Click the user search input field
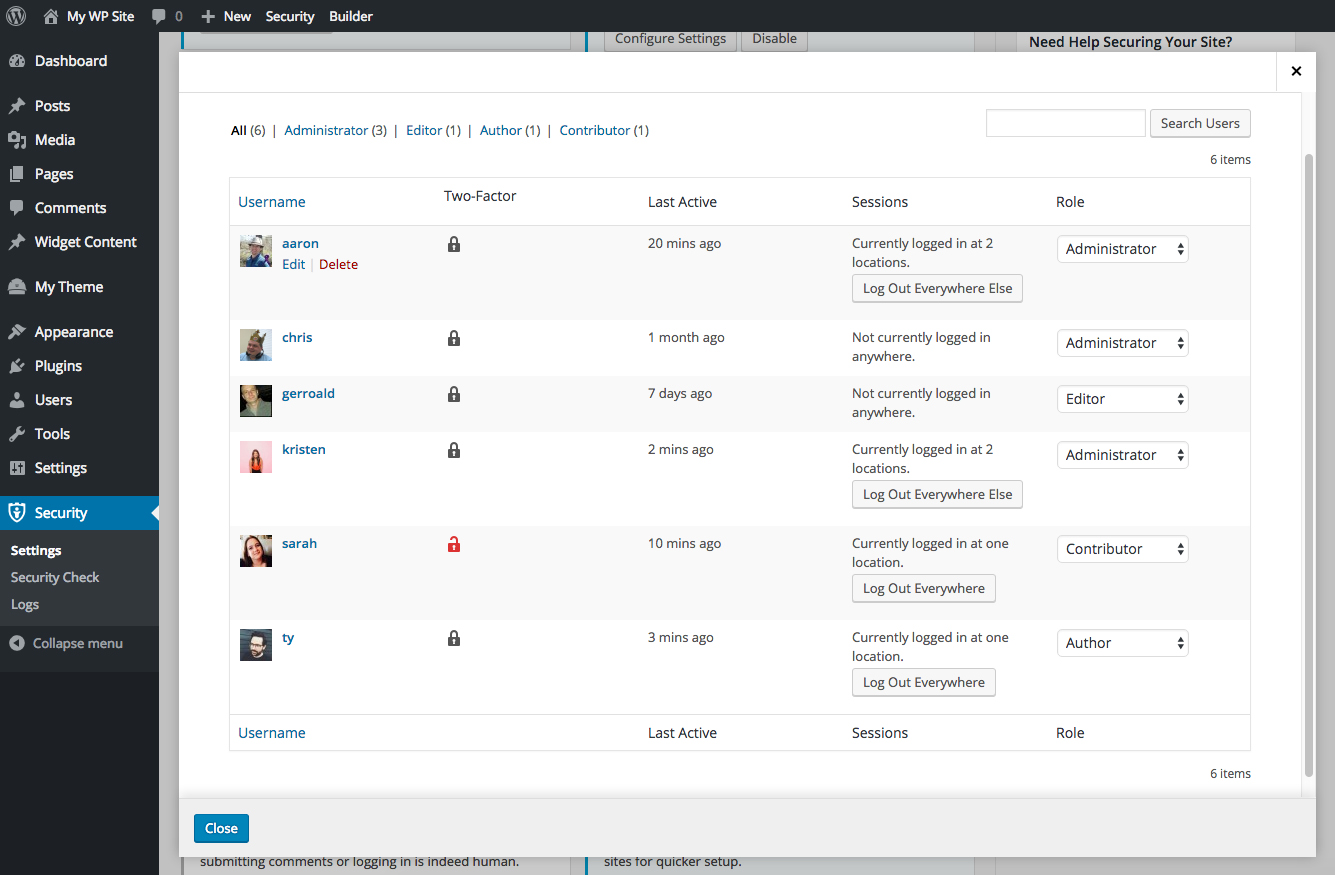Screen dimensions: 1335x875 pos(1065,123)
